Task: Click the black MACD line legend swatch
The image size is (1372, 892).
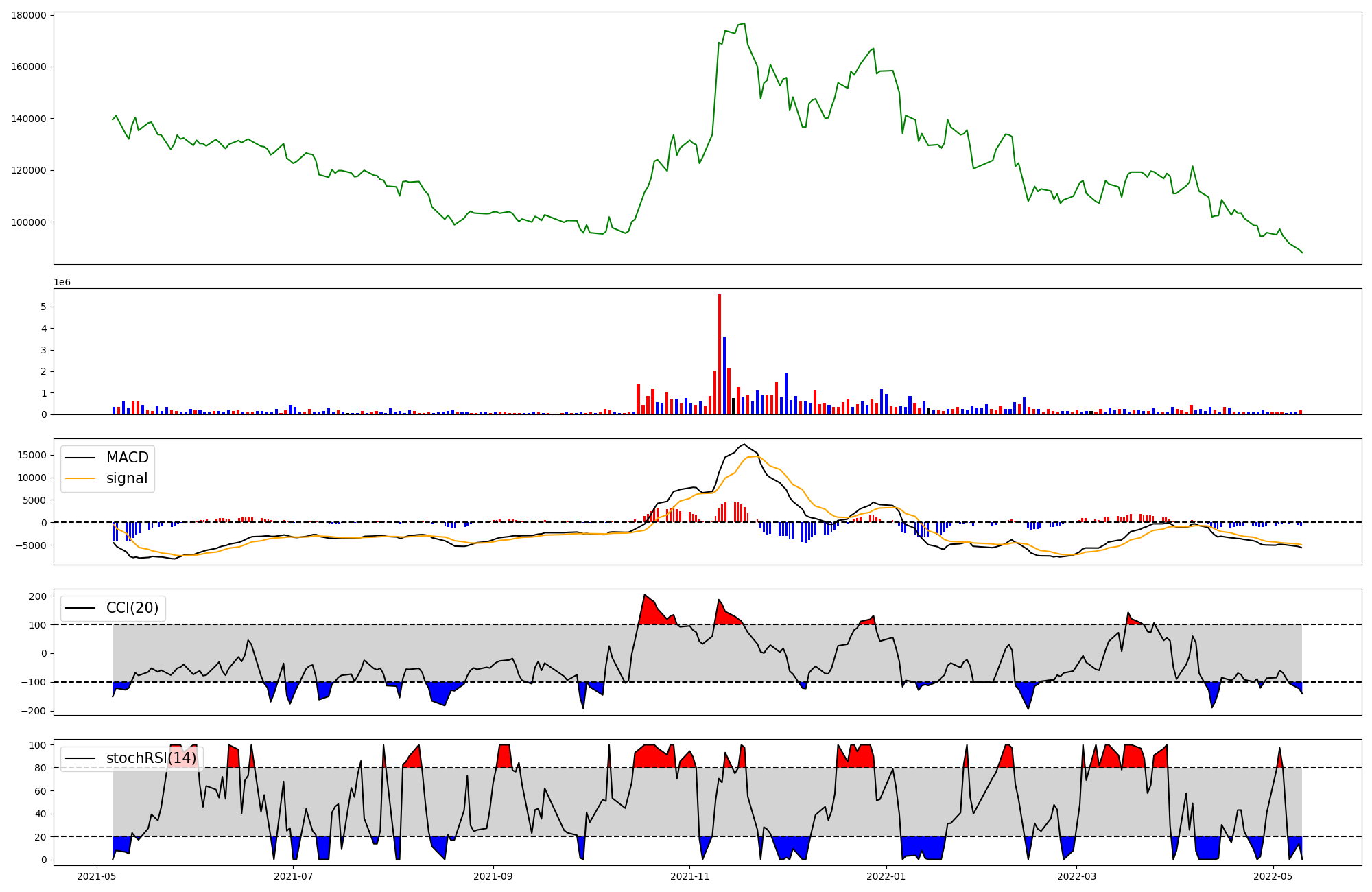Action: 80,458
